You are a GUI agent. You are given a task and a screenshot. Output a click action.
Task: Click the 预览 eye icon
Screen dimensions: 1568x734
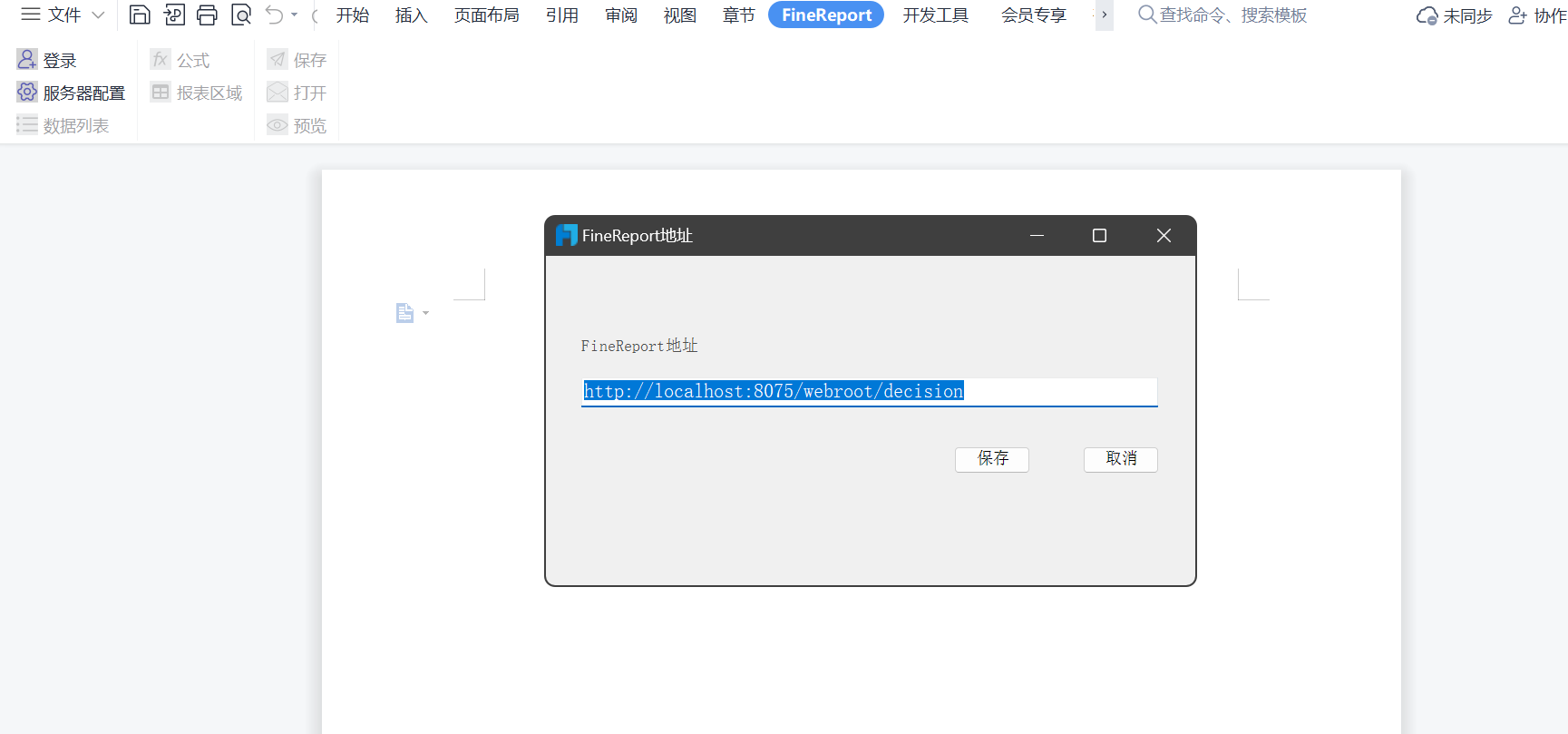tap(278, 125)
